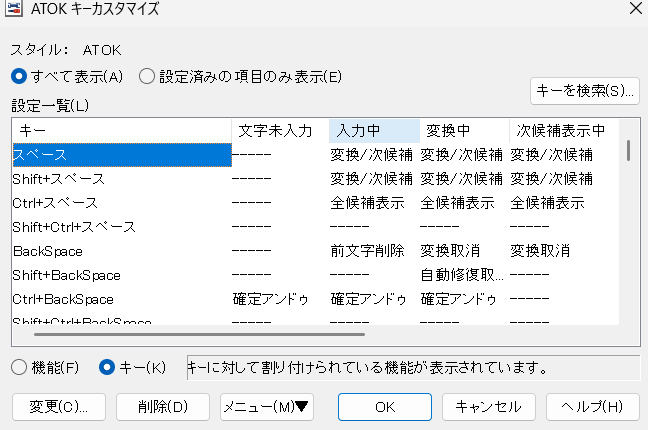
Task: Click the horizontal scrollbar of settings list
Action: click(199, 334)
